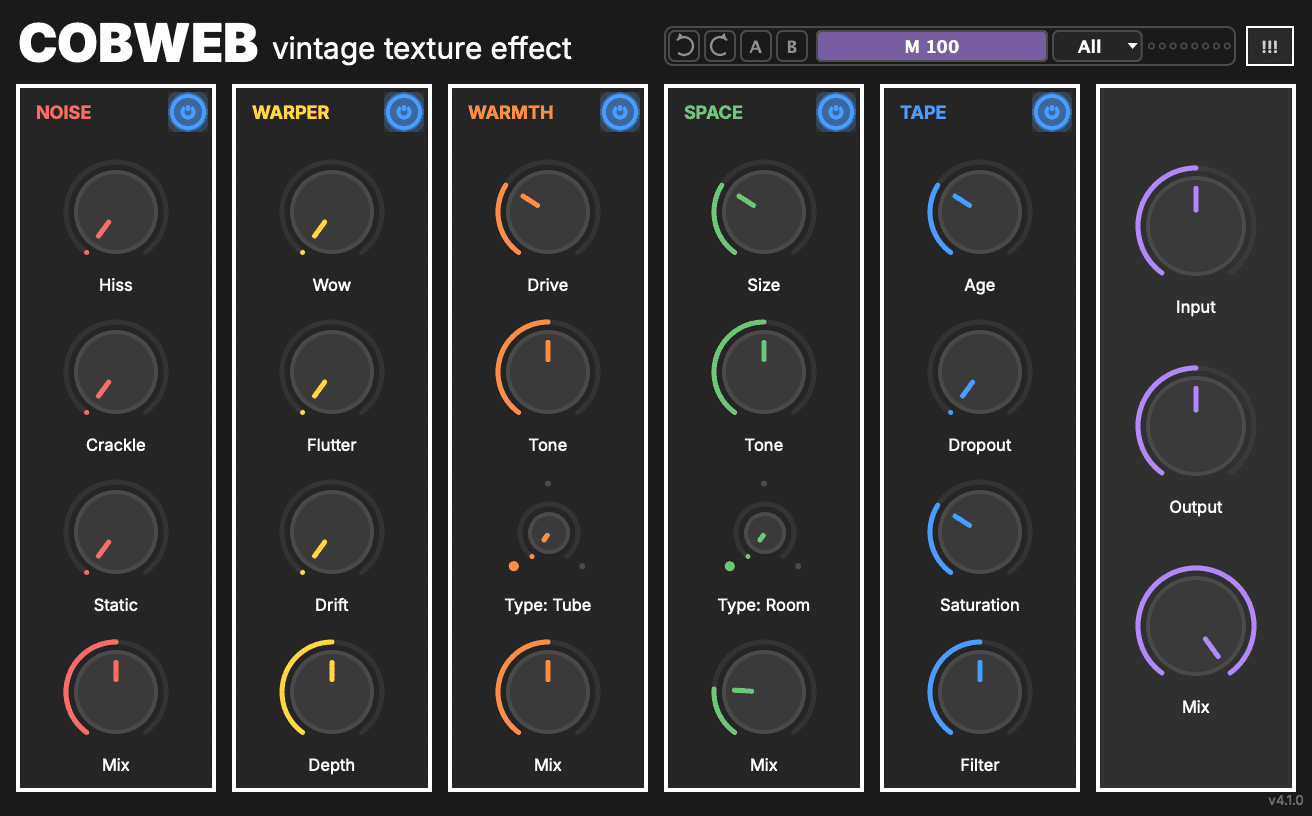Click the Type: Tube selector knob
The image size is (1312, 816).
coord(548,532)
